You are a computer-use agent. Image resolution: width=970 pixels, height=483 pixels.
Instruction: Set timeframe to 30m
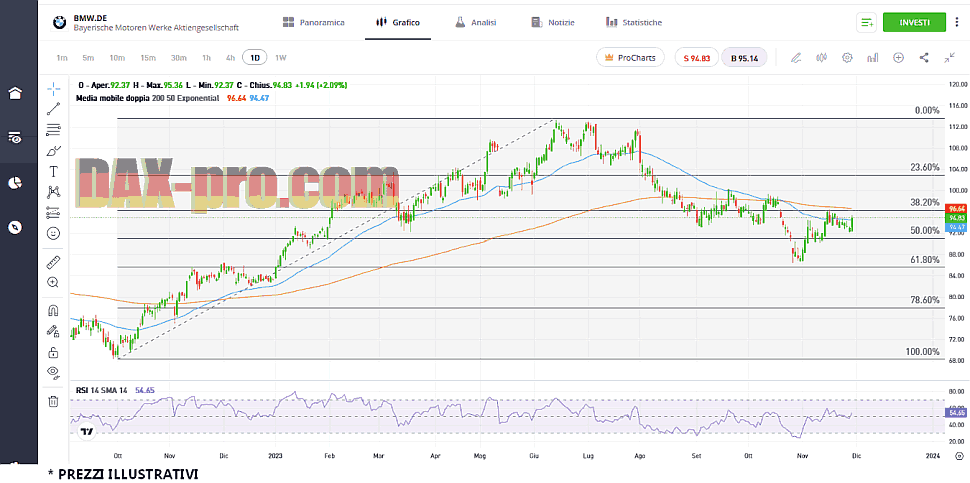click(x=179, y=58)
